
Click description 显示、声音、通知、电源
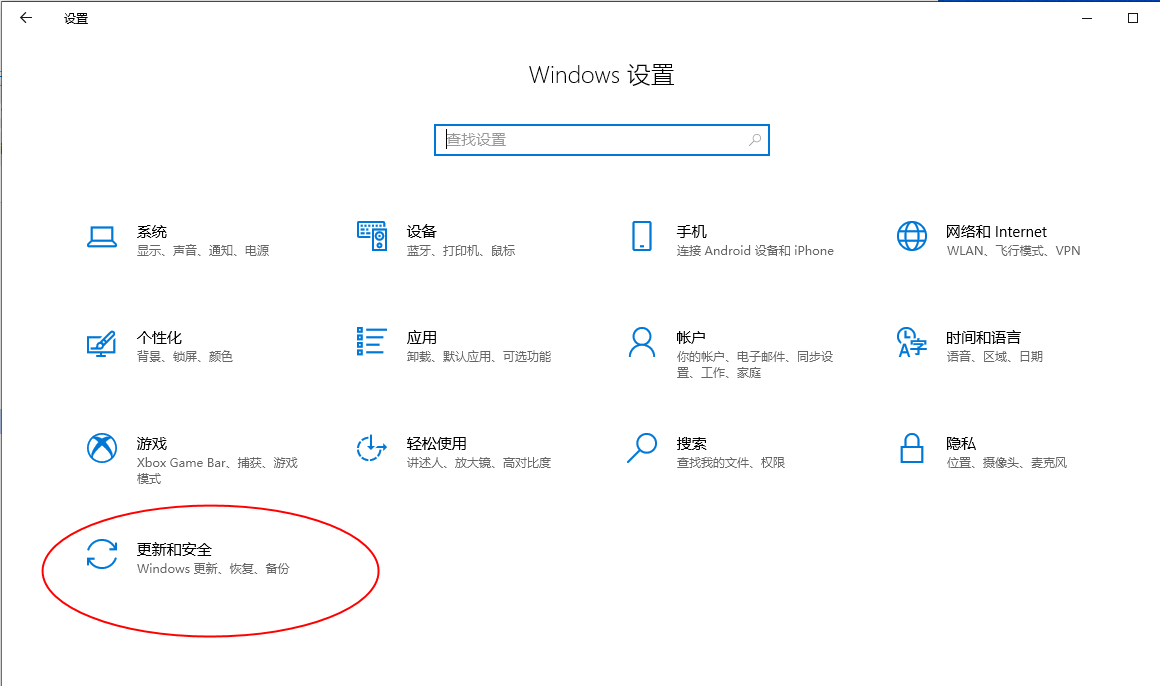pyautogui.click(x=203, y=251)
